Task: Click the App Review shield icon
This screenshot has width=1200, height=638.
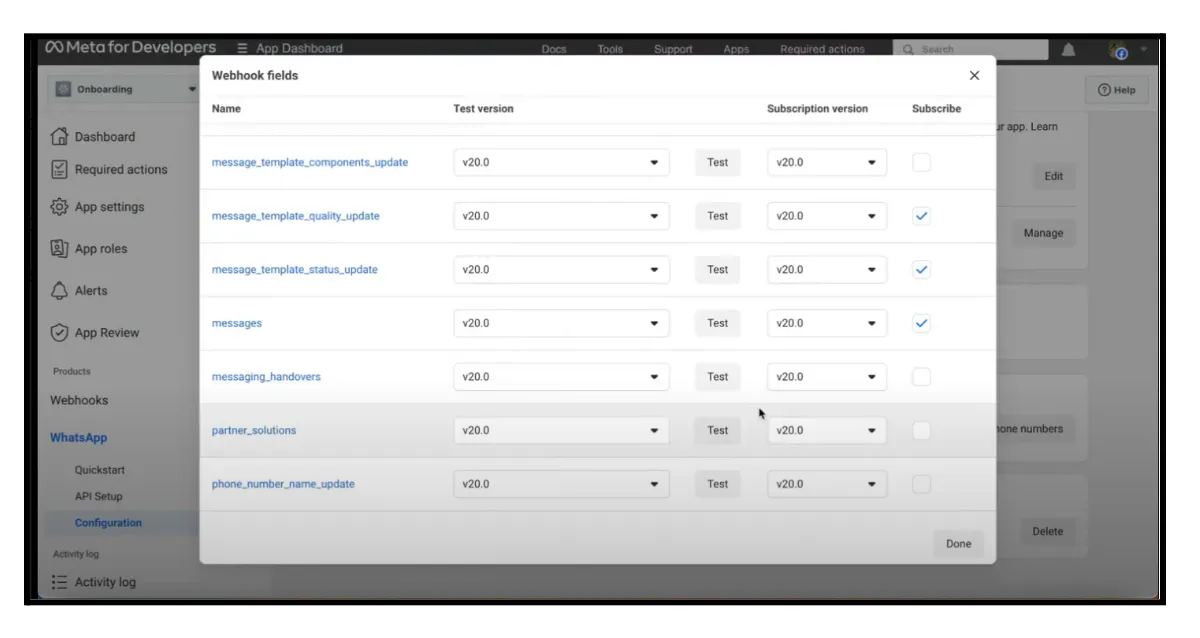Action: coord(59,333)
